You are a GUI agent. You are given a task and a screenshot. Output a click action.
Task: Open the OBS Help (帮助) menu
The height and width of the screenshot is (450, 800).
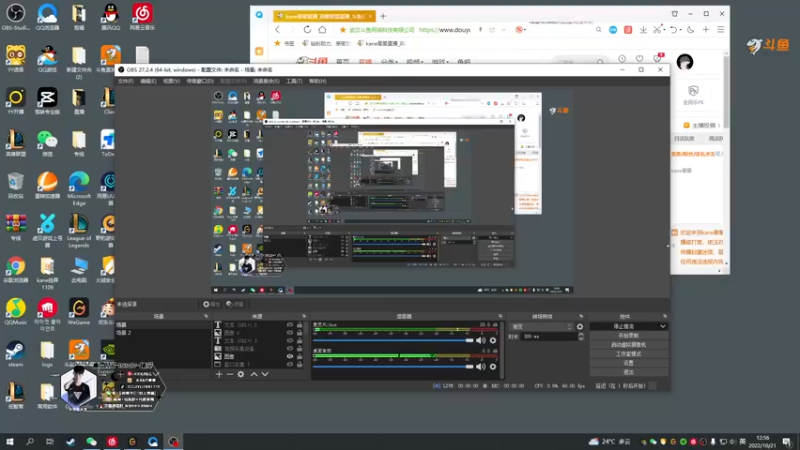[x=317, y=81]
